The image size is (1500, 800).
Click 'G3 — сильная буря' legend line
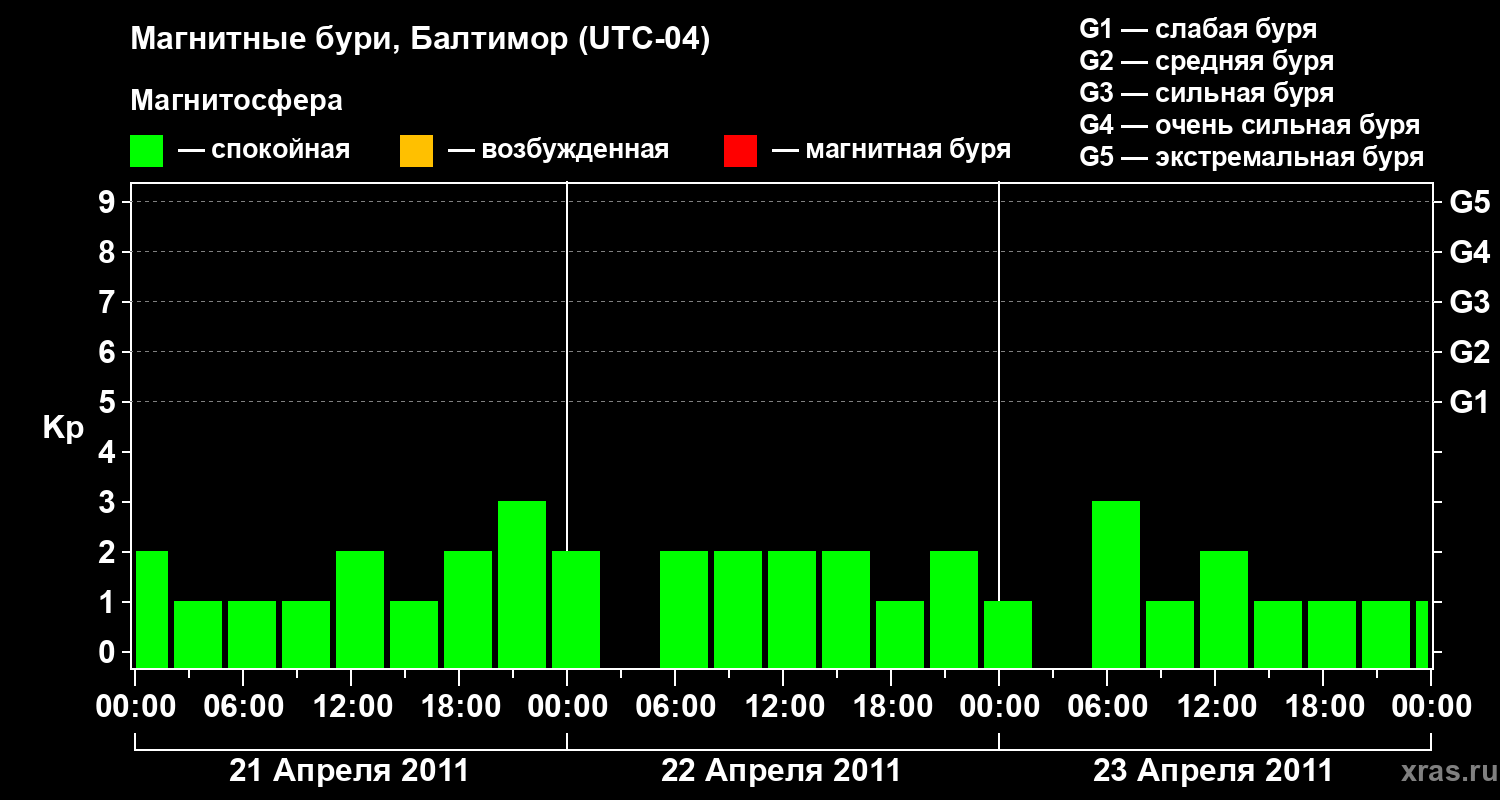(x=1207, y=93)
